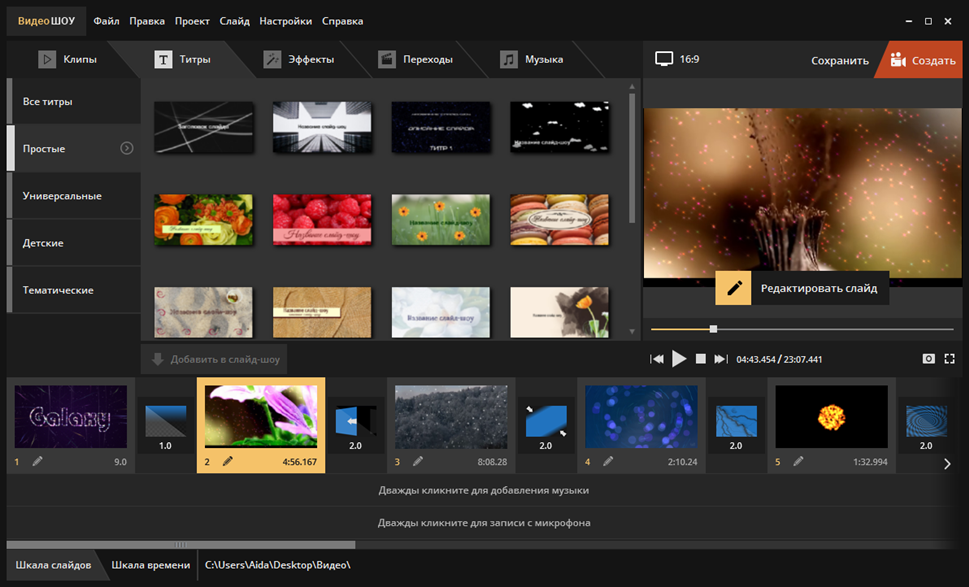The image size is (969, 587).
Task: Click pencil edit icon on slide 1
Action: [x=38, y=461]
